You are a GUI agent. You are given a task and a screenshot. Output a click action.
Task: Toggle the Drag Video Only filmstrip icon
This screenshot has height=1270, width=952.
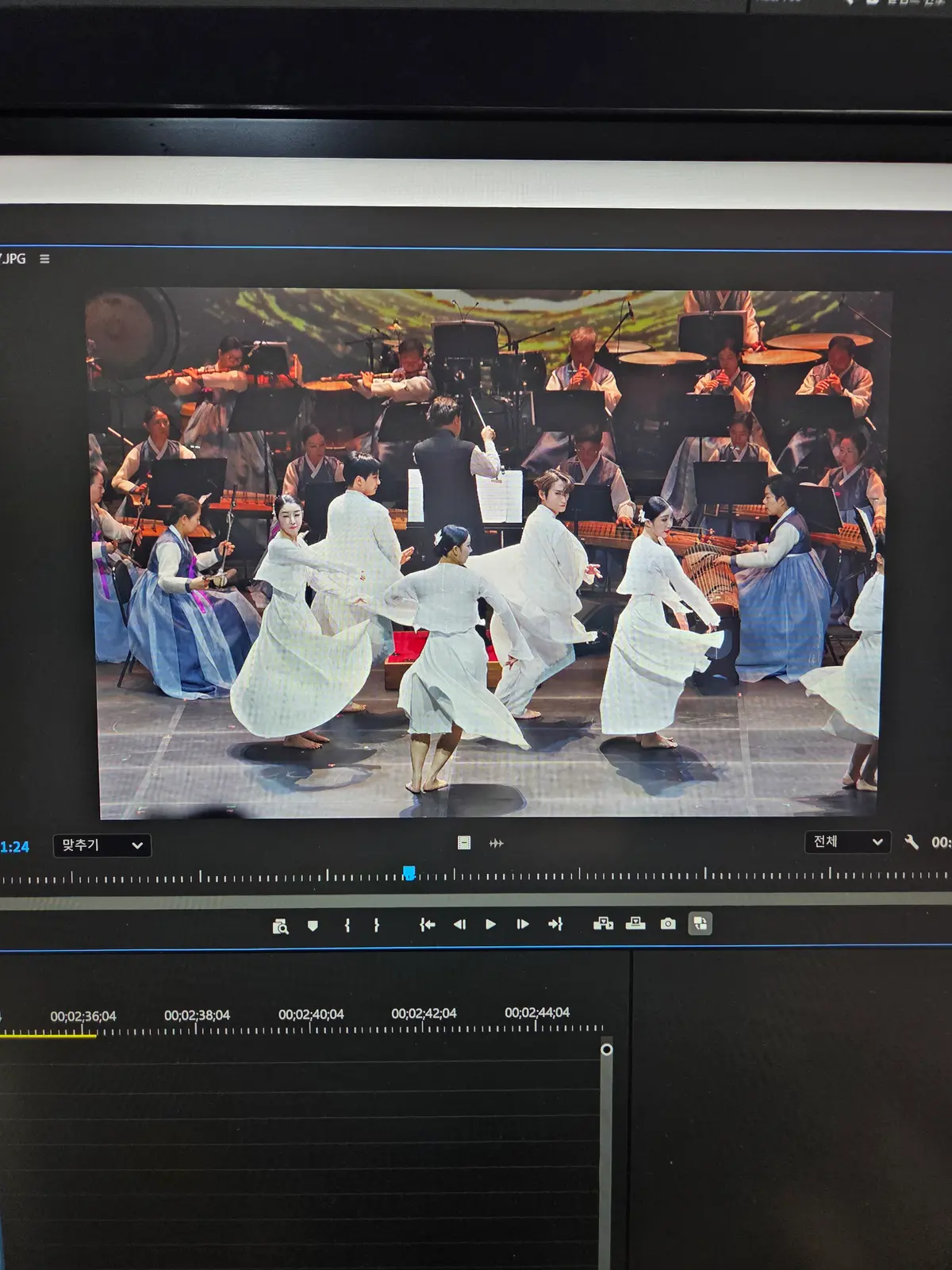[464, 843]
